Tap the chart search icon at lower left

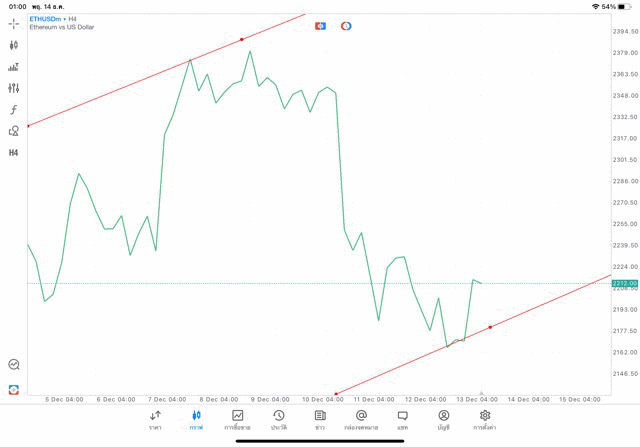[x=14, y=365]
